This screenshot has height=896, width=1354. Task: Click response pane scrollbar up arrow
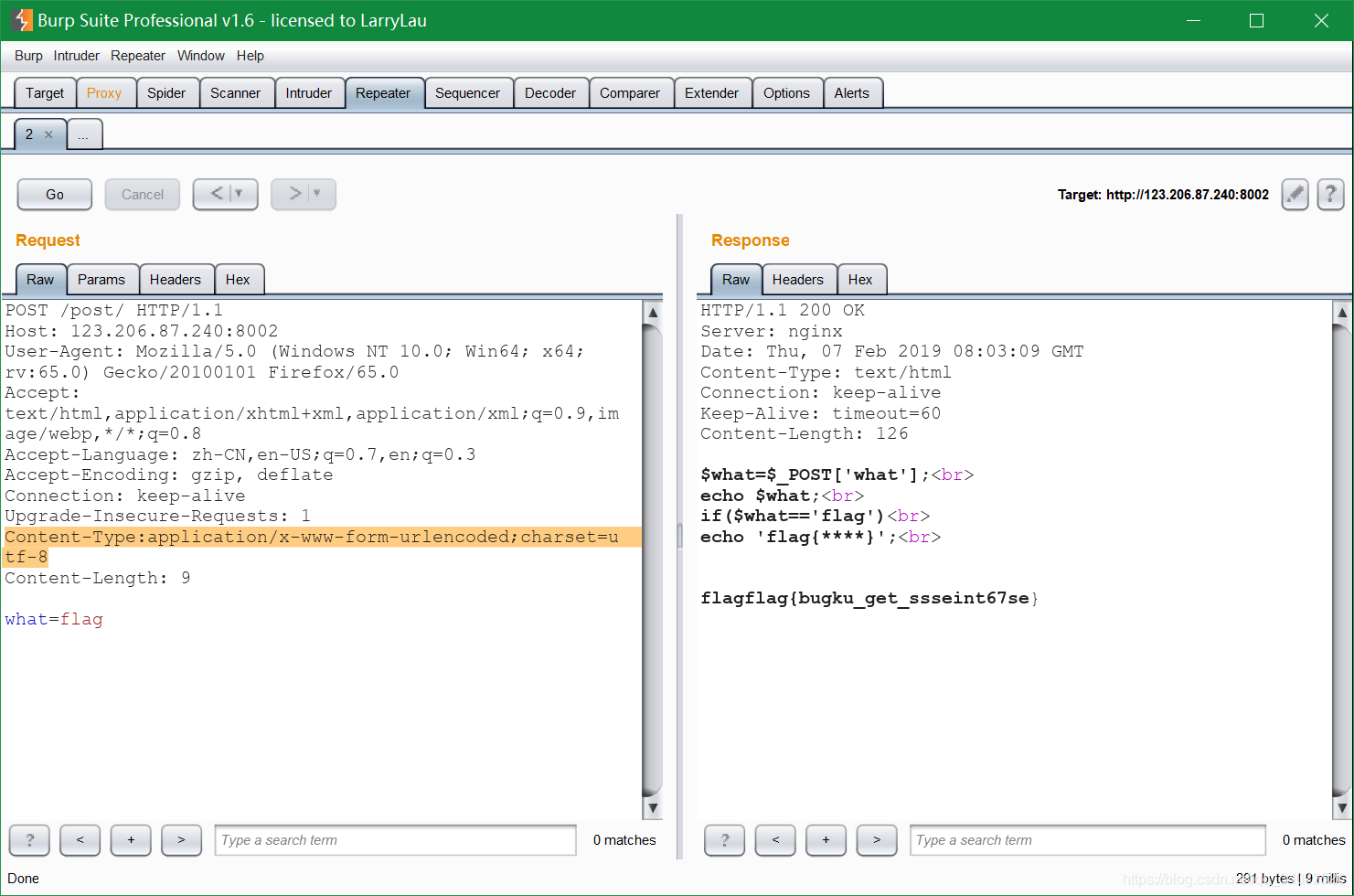pos(1342,313)
